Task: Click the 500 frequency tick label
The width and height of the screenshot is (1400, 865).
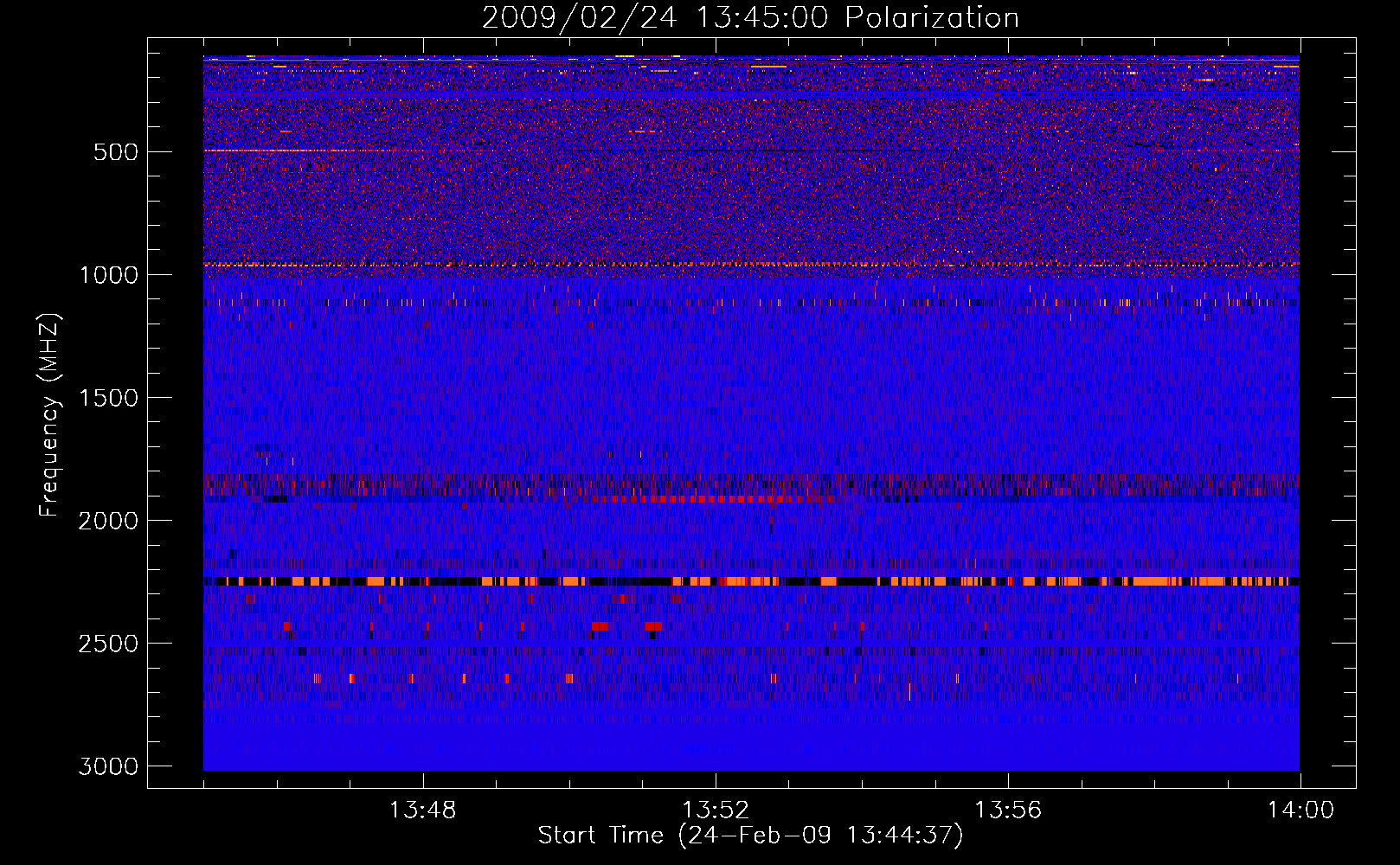Action: (x=115, y=152)
